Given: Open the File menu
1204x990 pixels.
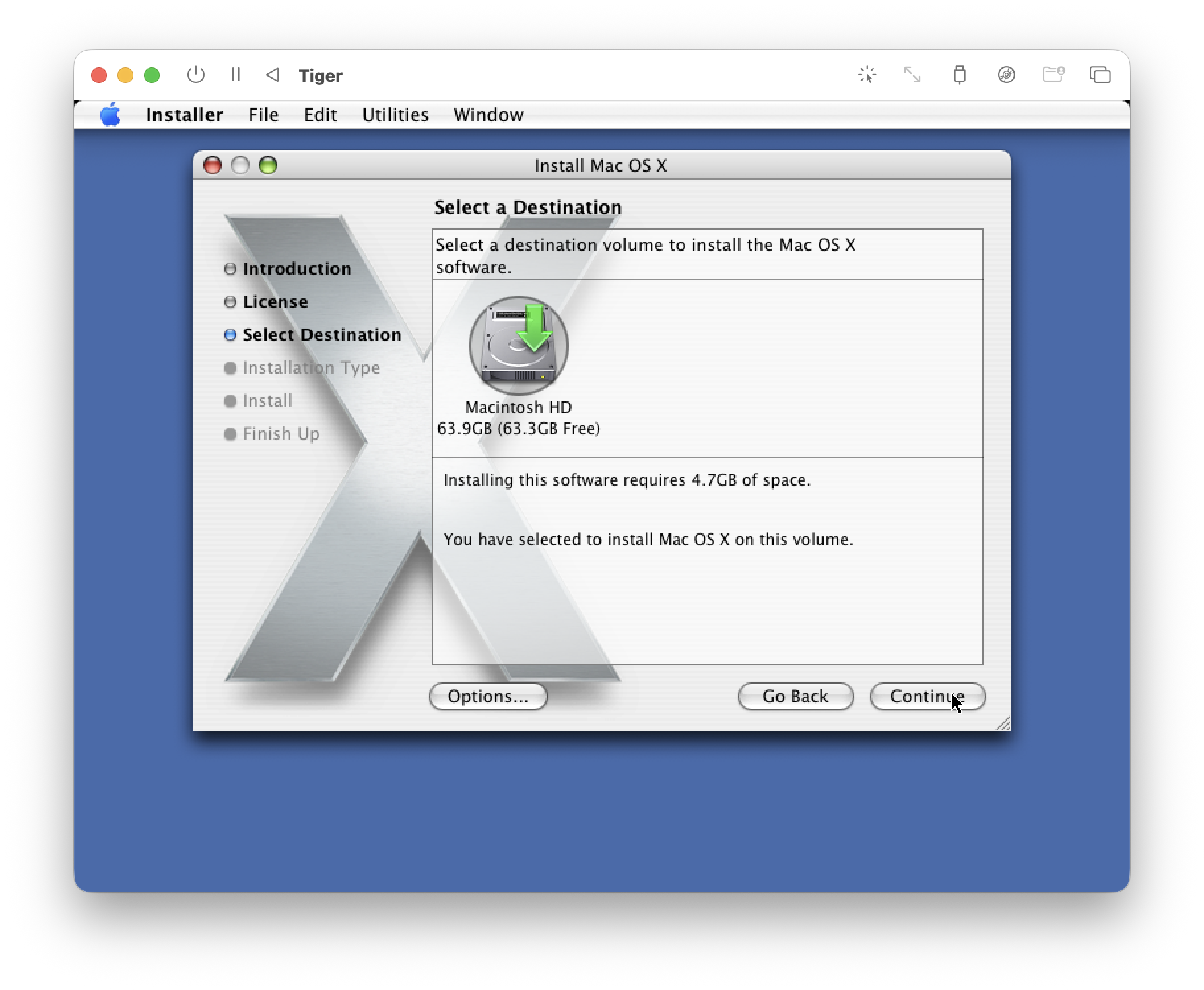Looking at the screenshot, I should [x=263, y=115].
